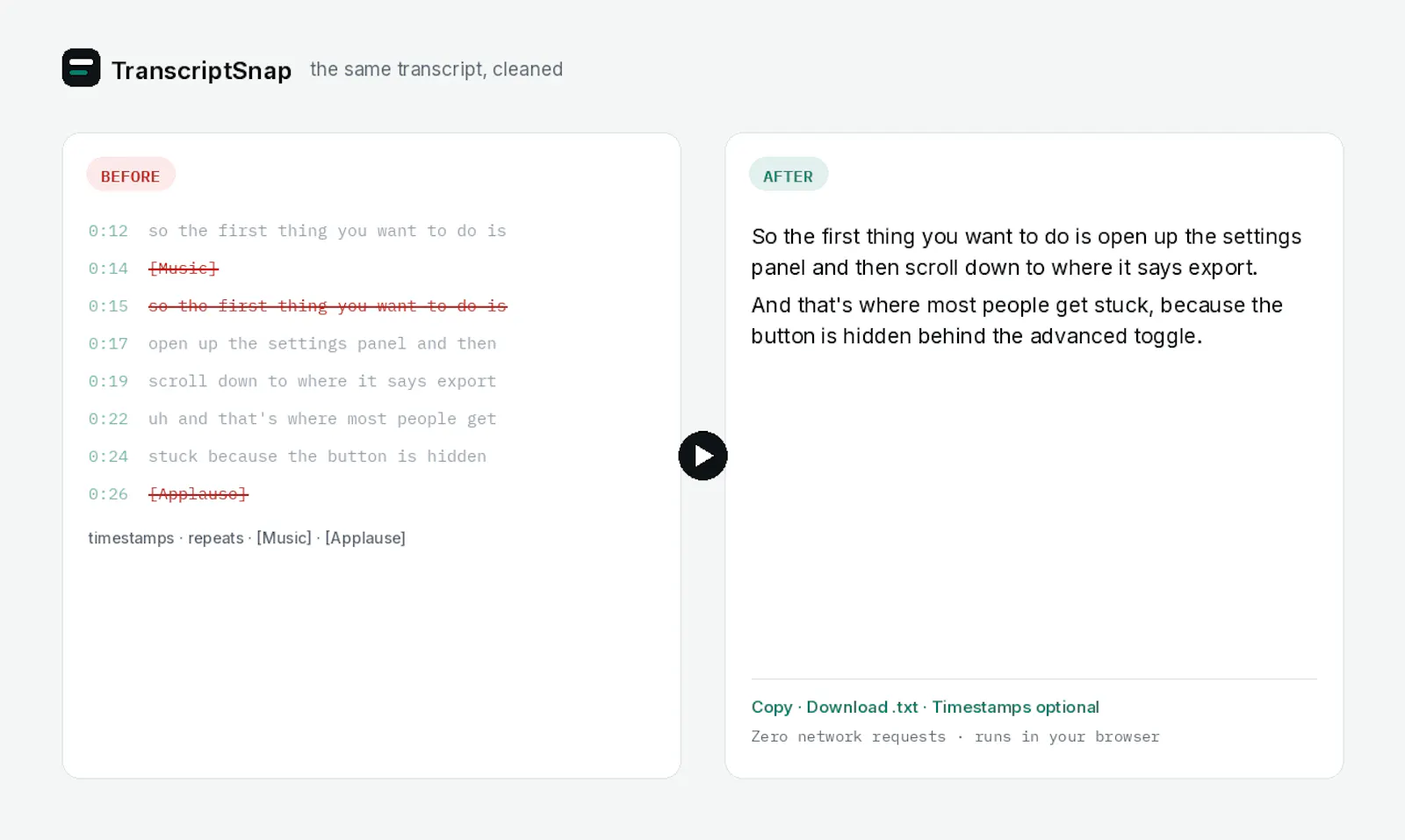Click the tagline 'the same transcript, cleaned'
Viewport: 1405px width, 840px height.
(x=436, y=69)
